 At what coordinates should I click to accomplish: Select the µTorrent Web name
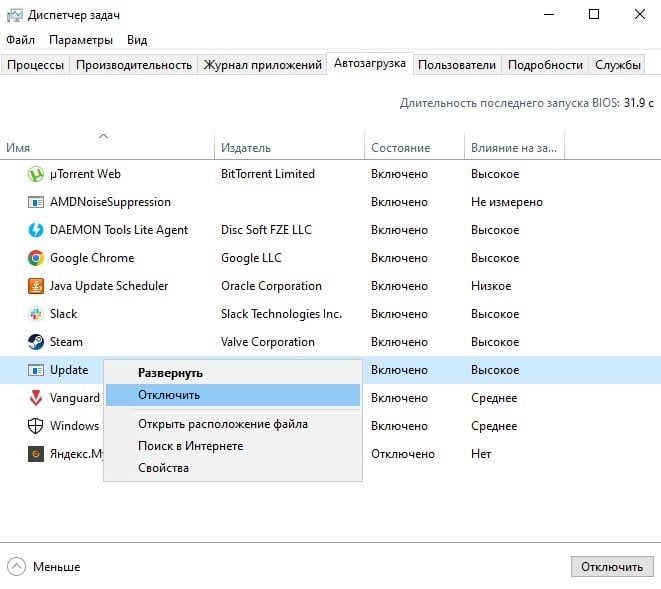click(85, 174)
